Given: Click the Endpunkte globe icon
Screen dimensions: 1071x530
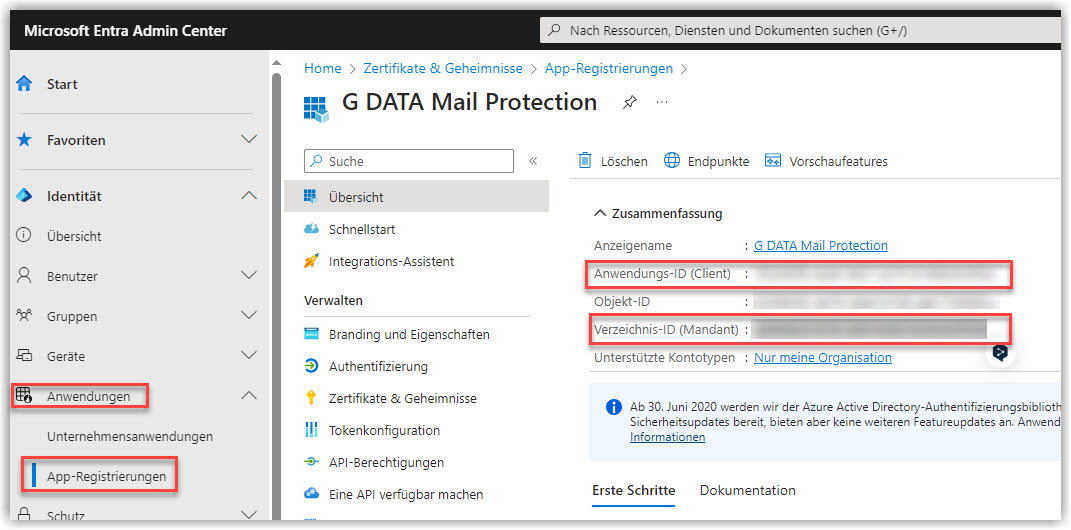Looking at the screenshot, I should pos(672,161).
